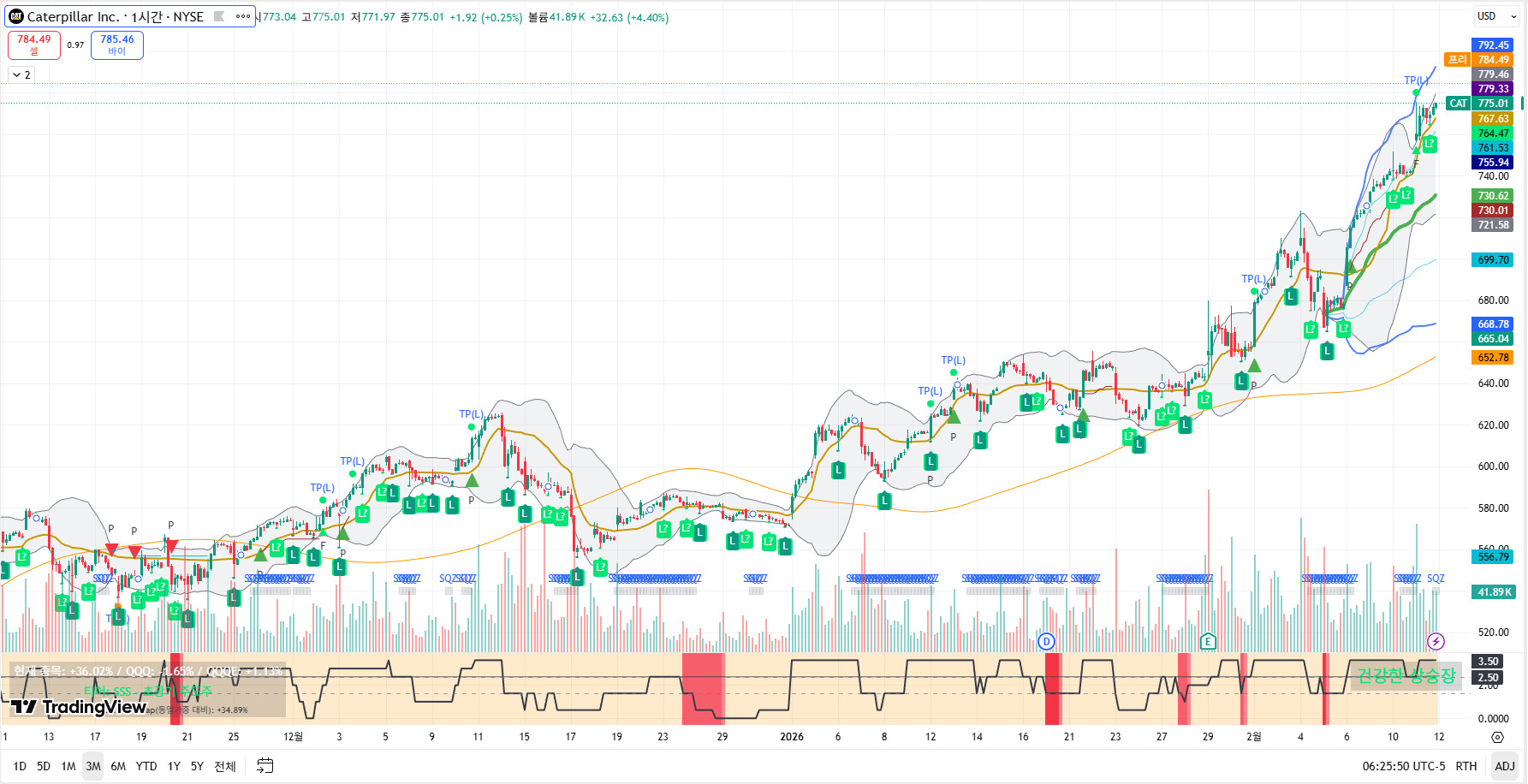Click the 730.01 red price label

click(x=1493, y=211)
